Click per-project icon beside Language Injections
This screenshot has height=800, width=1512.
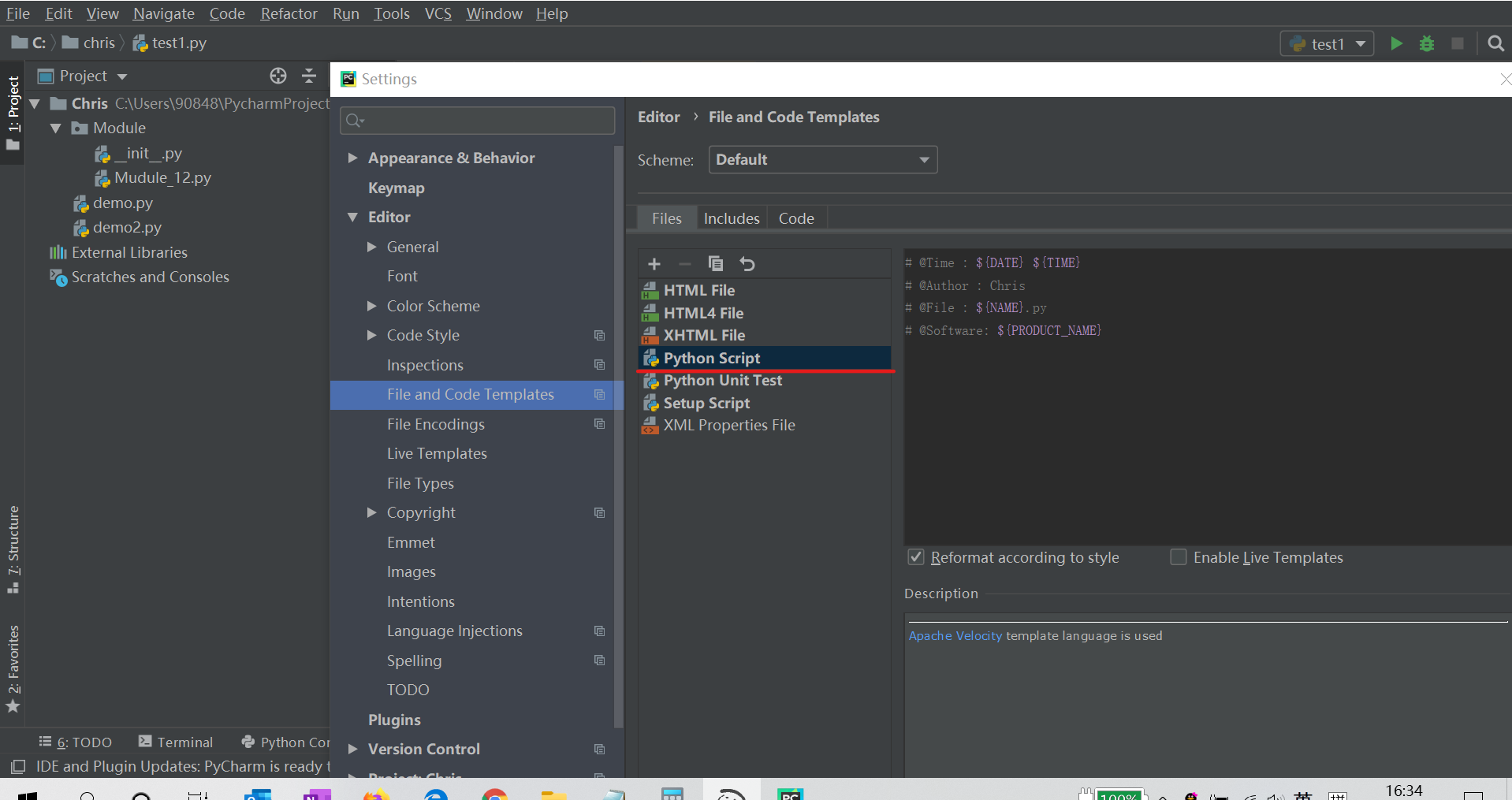[599, 631]
